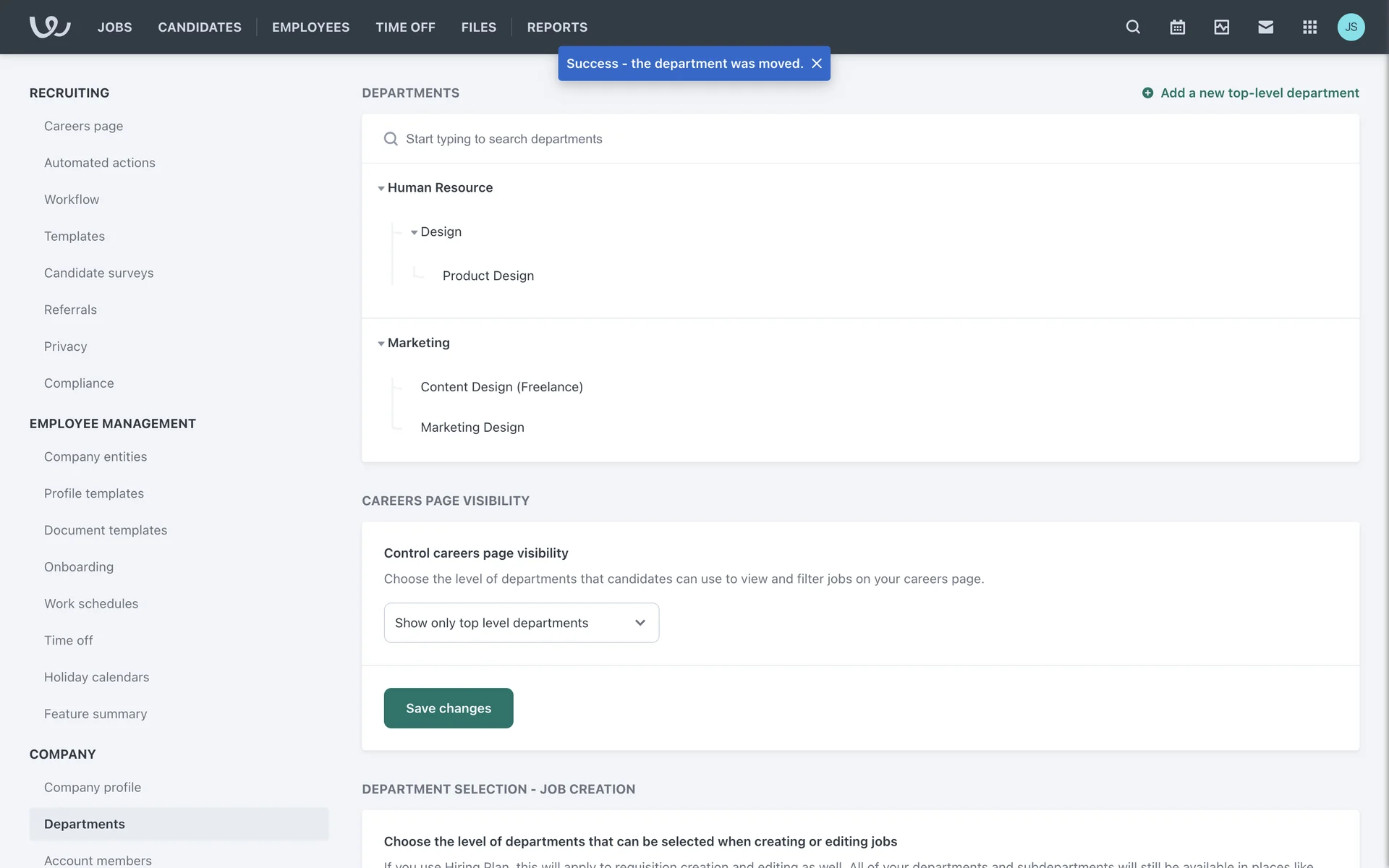Open the global search icon

(1133, 27)
